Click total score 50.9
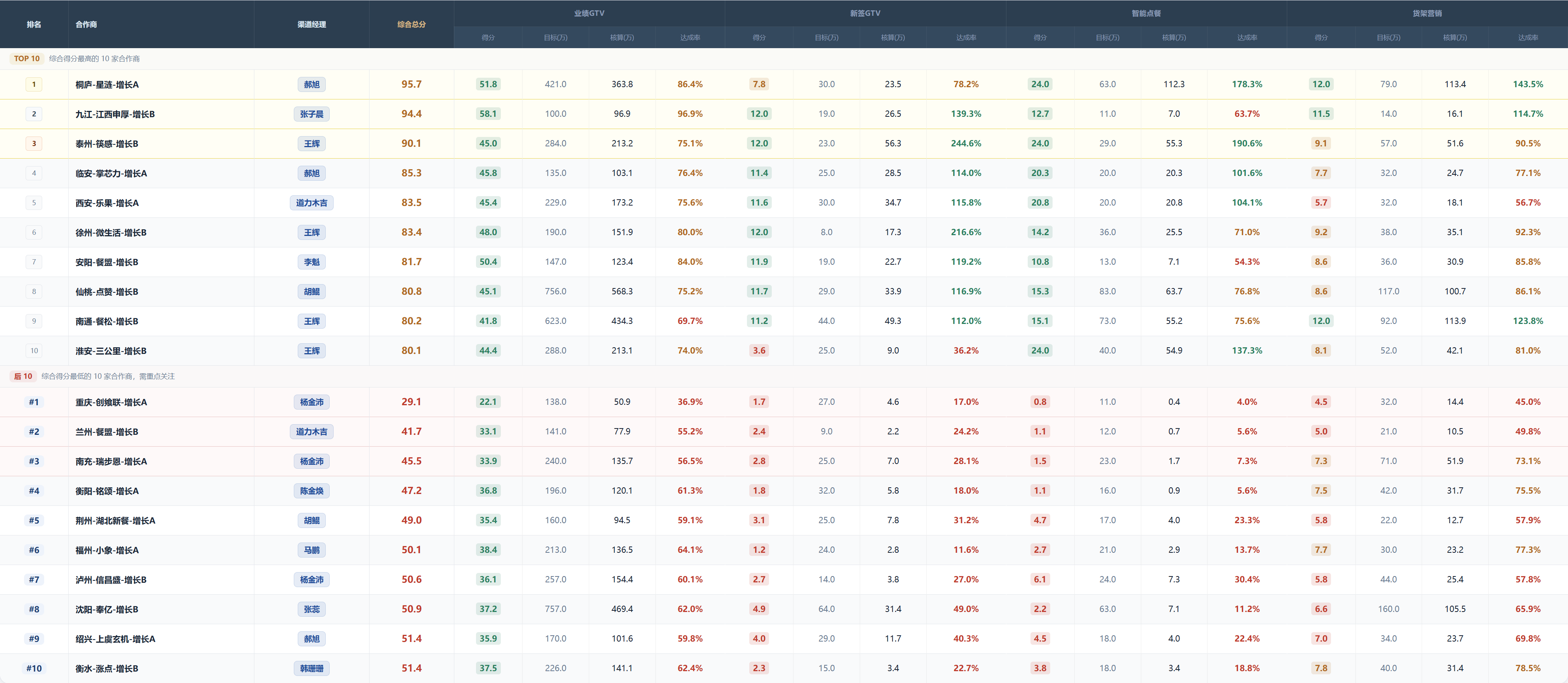The height and width of the screenshot is (683, 1568). coord(411,609)
